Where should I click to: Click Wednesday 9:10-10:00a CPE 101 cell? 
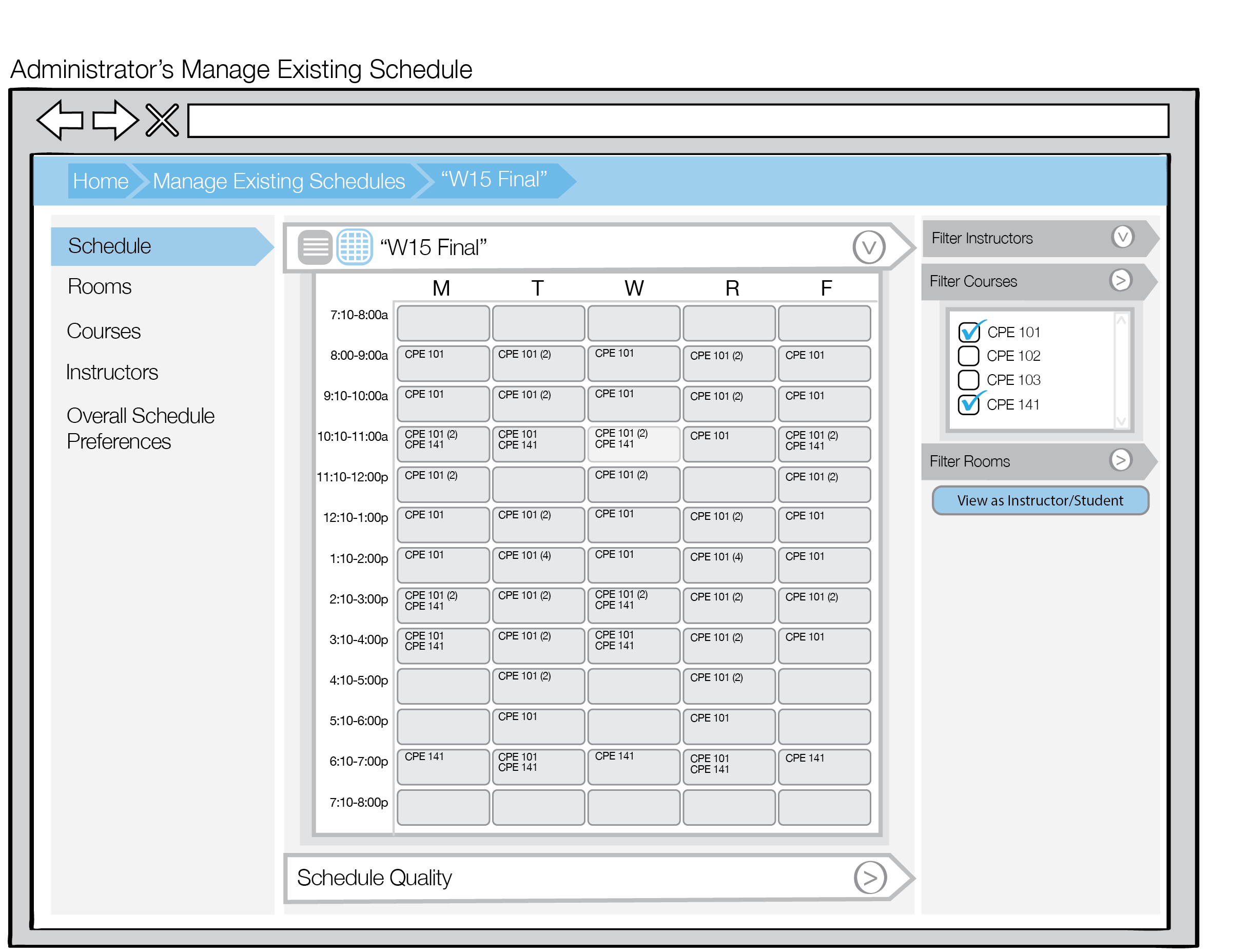634,403
